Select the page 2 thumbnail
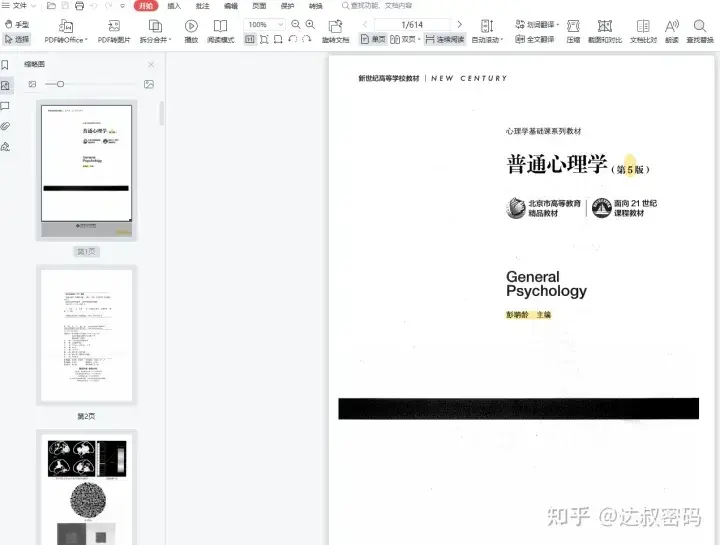The image size is (720, 545). click(86, 335)
